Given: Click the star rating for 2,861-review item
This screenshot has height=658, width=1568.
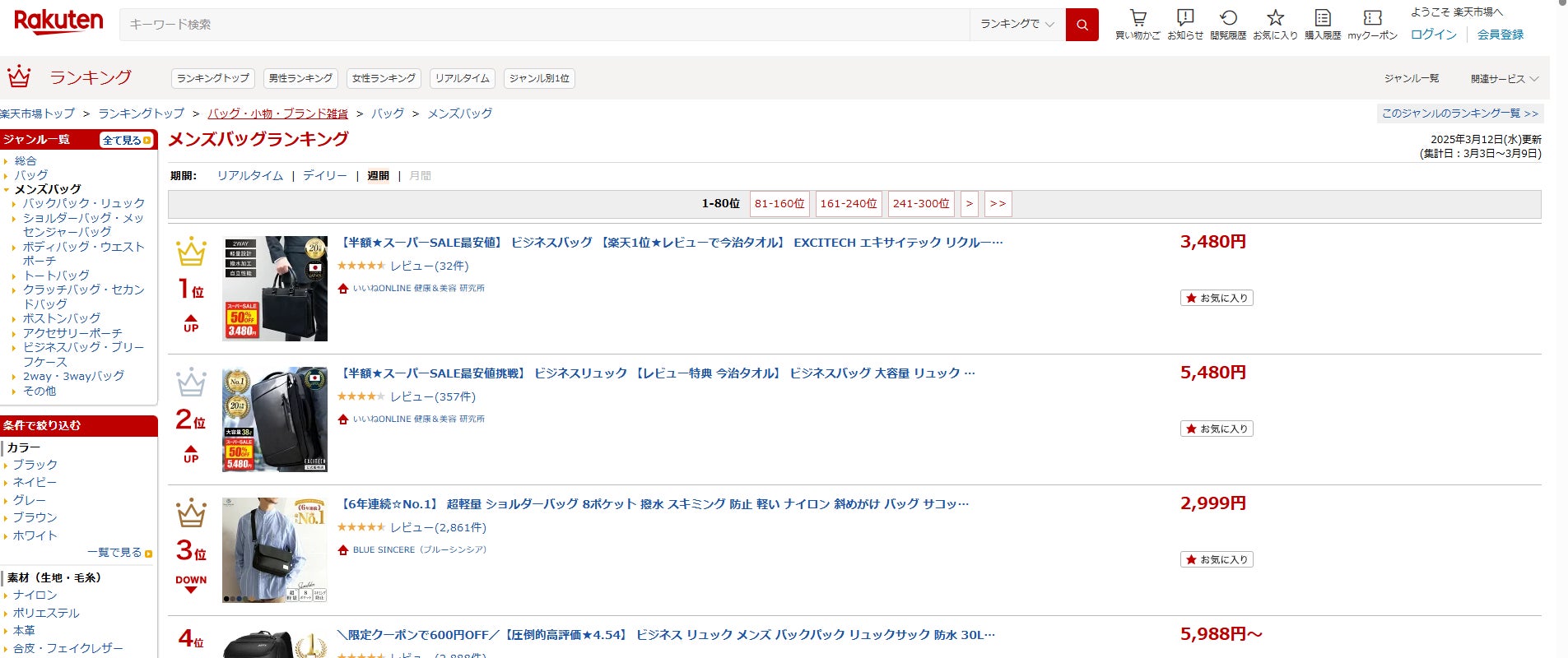Looking at the screenshot, I should coord(361,527).
